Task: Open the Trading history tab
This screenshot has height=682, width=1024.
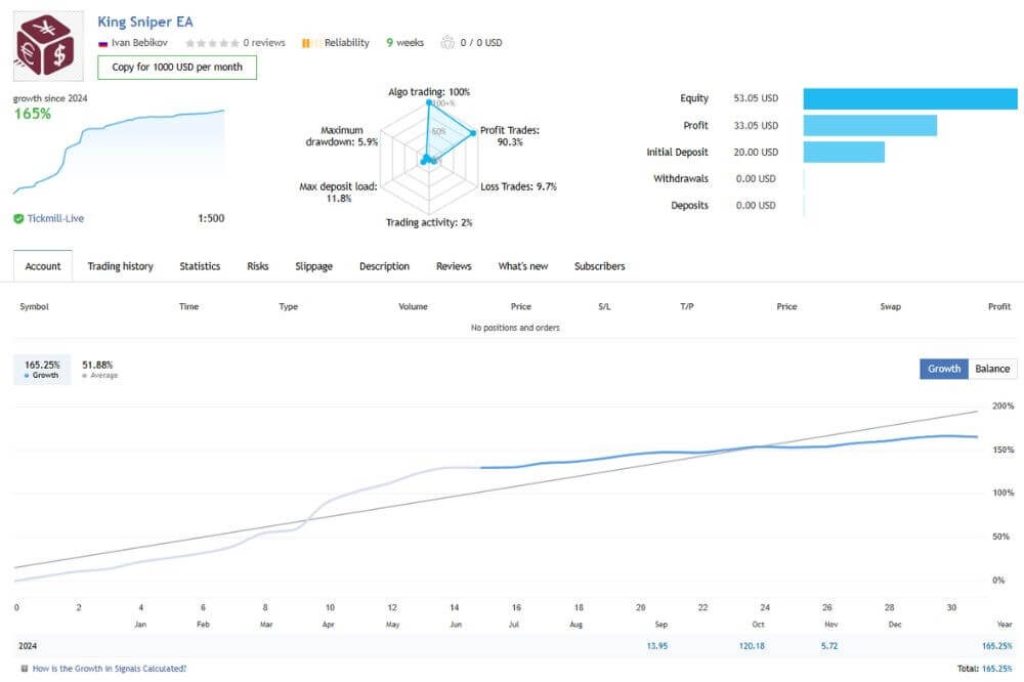Action: (x=120, y=267)
